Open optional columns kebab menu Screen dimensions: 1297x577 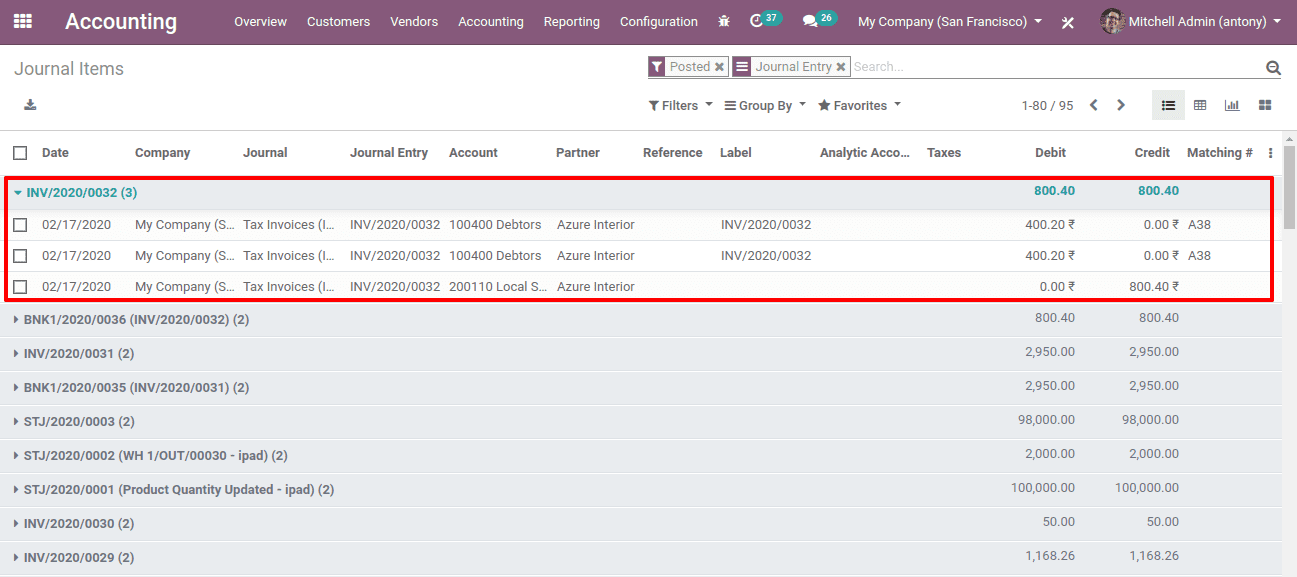click(x=1271, y=153)
